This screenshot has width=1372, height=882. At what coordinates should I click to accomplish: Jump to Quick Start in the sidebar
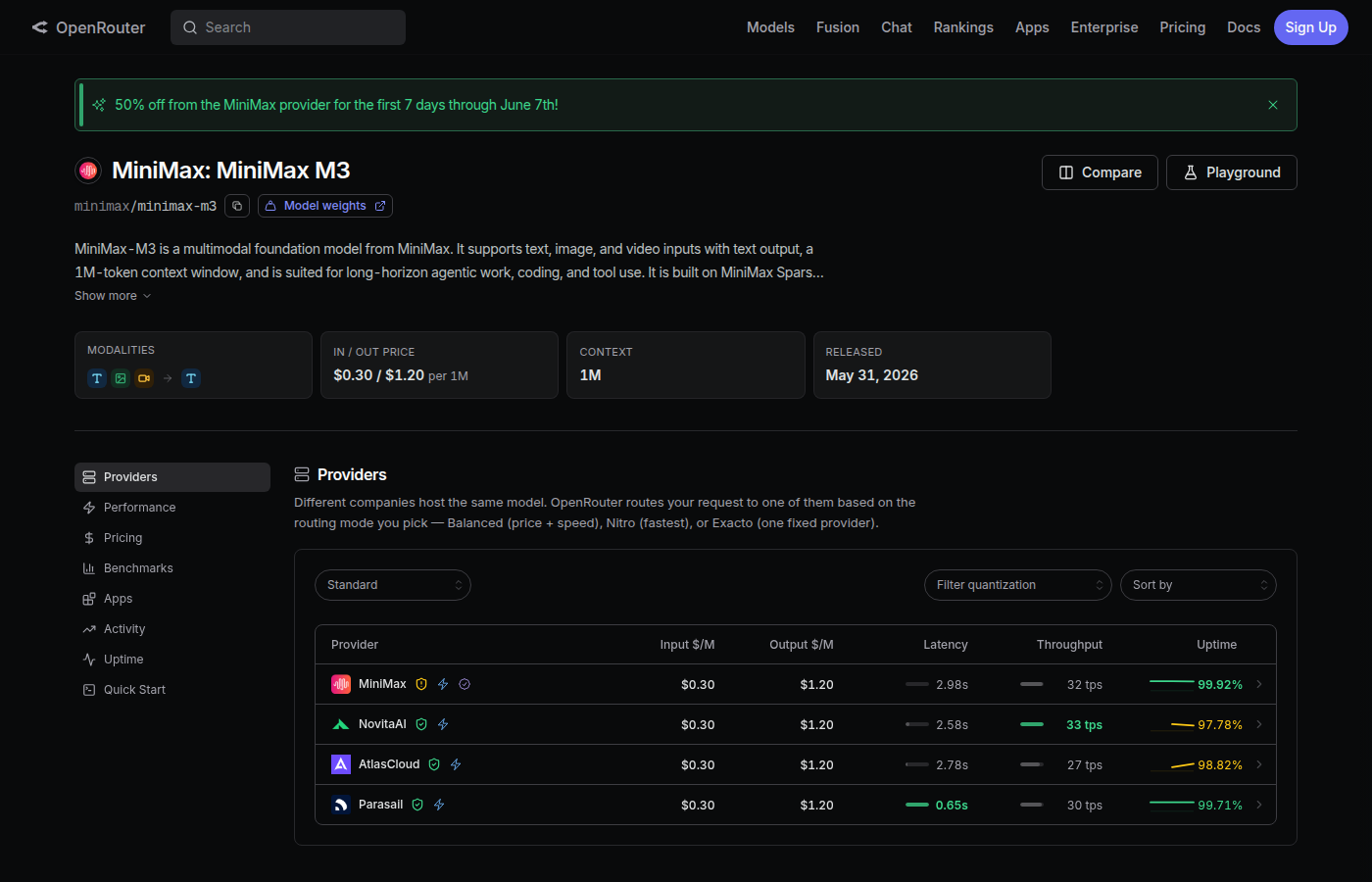click(172, 690)
